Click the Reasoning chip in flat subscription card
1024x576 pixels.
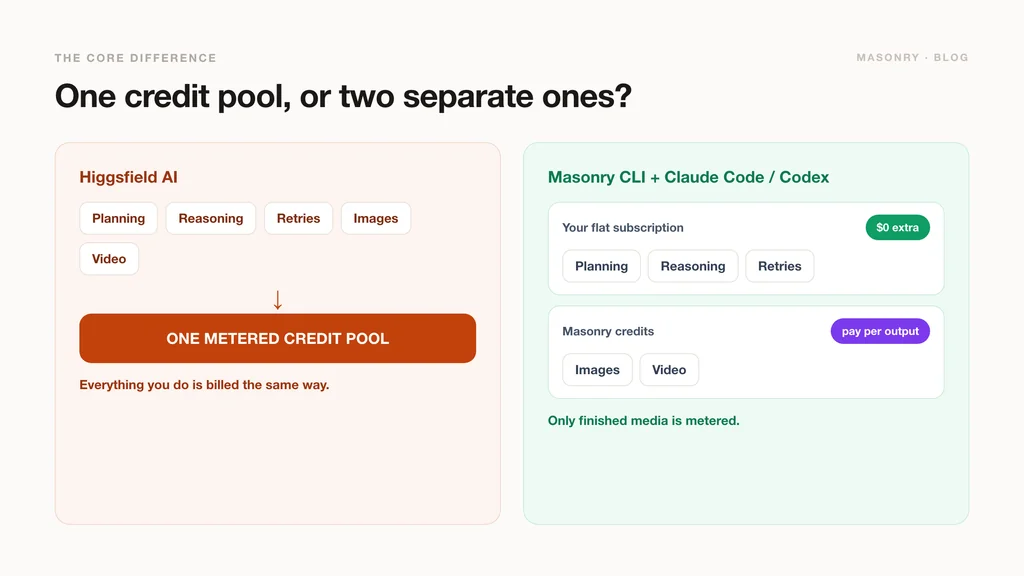point(693,266)
